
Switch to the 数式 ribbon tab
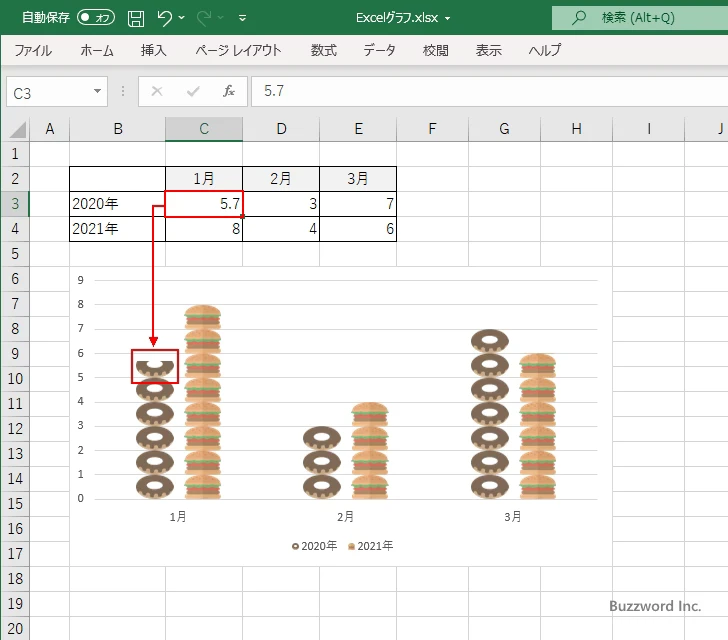coord(323,50)
